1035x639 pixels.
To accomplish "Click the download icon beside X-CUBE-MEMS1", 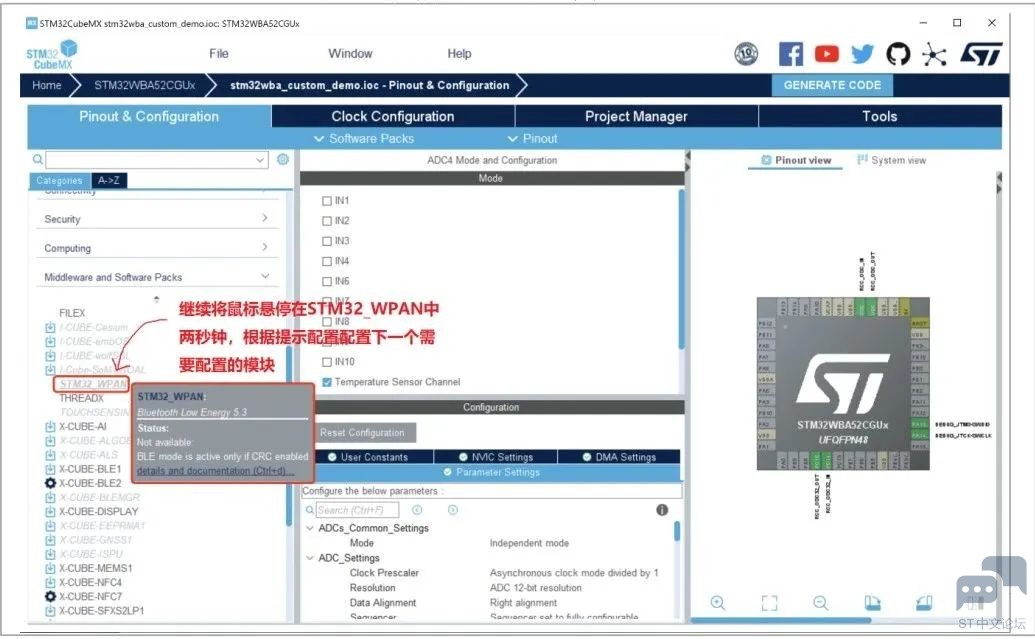I will click(50, 568).
